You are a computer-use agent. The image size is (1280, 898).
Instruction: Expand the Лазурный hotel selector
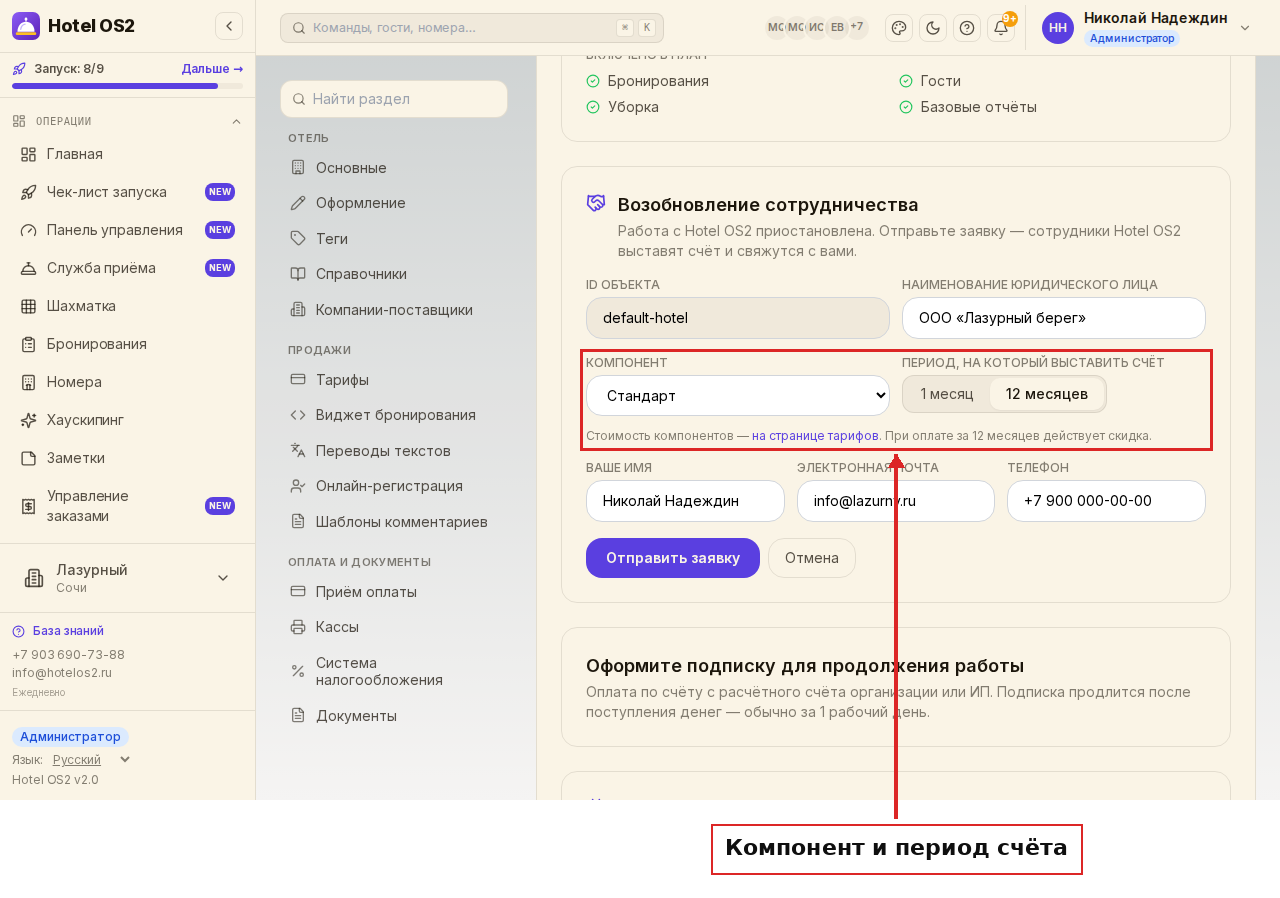(127, 578)
